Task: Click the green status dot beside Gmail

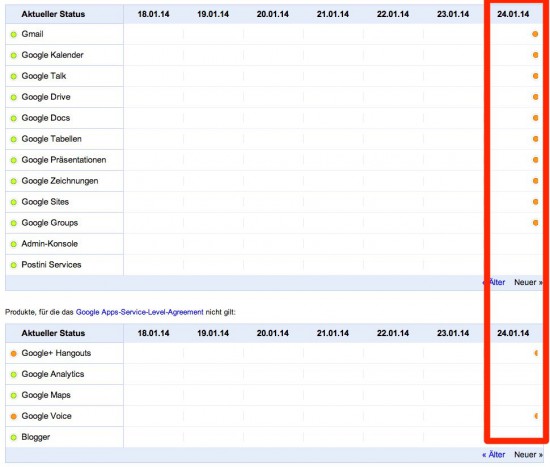Action: (14, 34)
